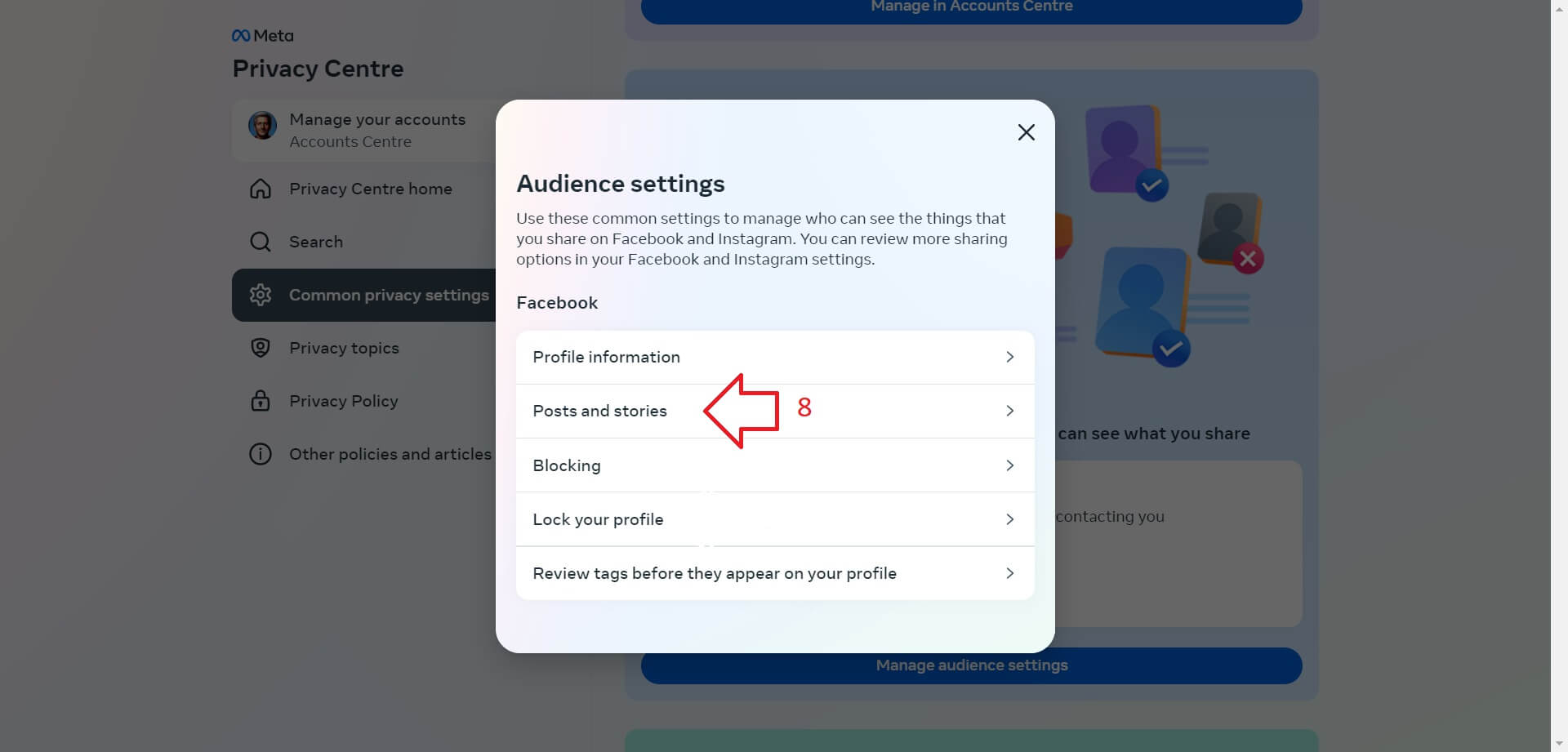
Task: Click scrollbar down arrow
Action: 1559,744
